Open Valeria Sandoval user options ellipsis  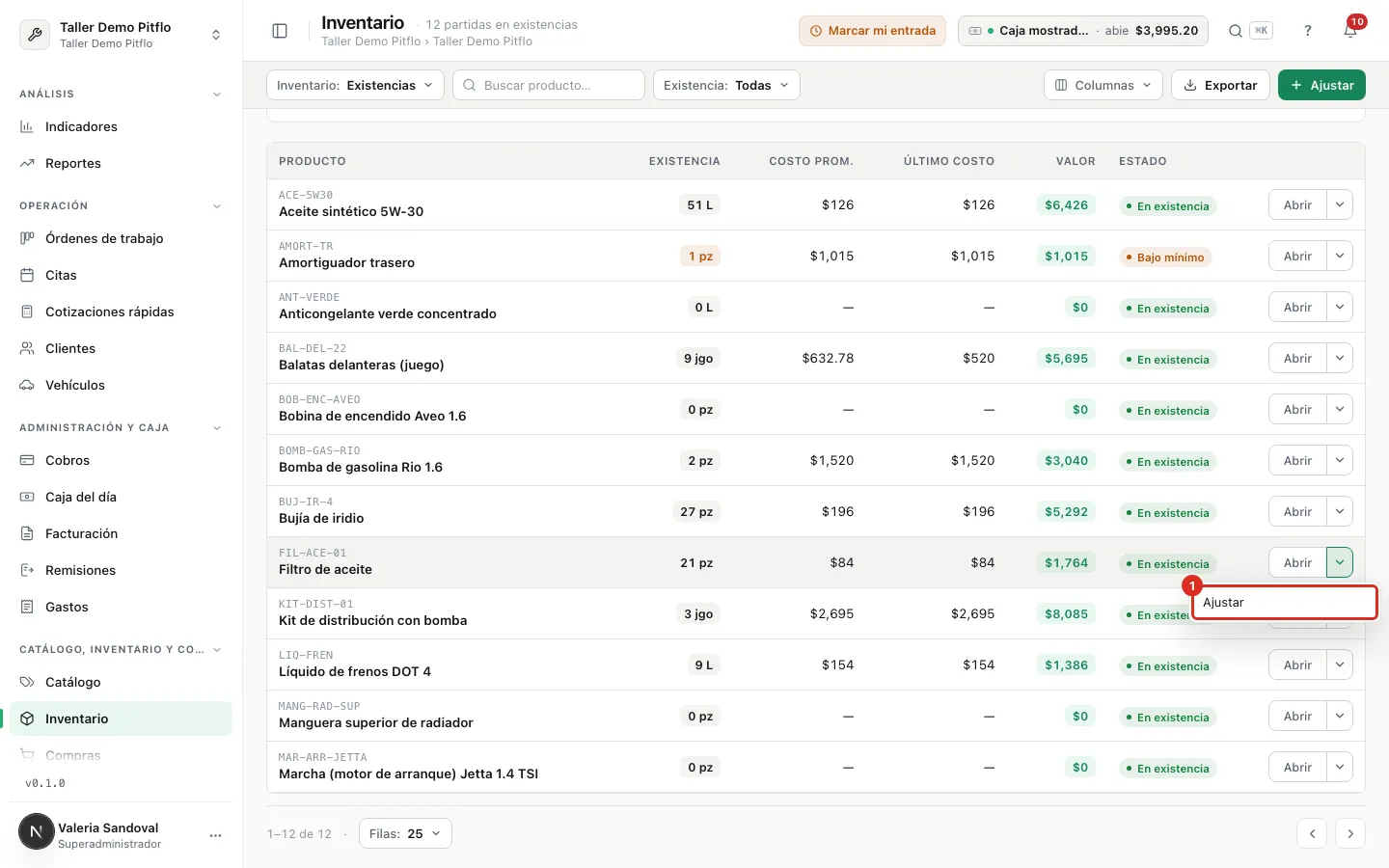(x=215, y=835)
